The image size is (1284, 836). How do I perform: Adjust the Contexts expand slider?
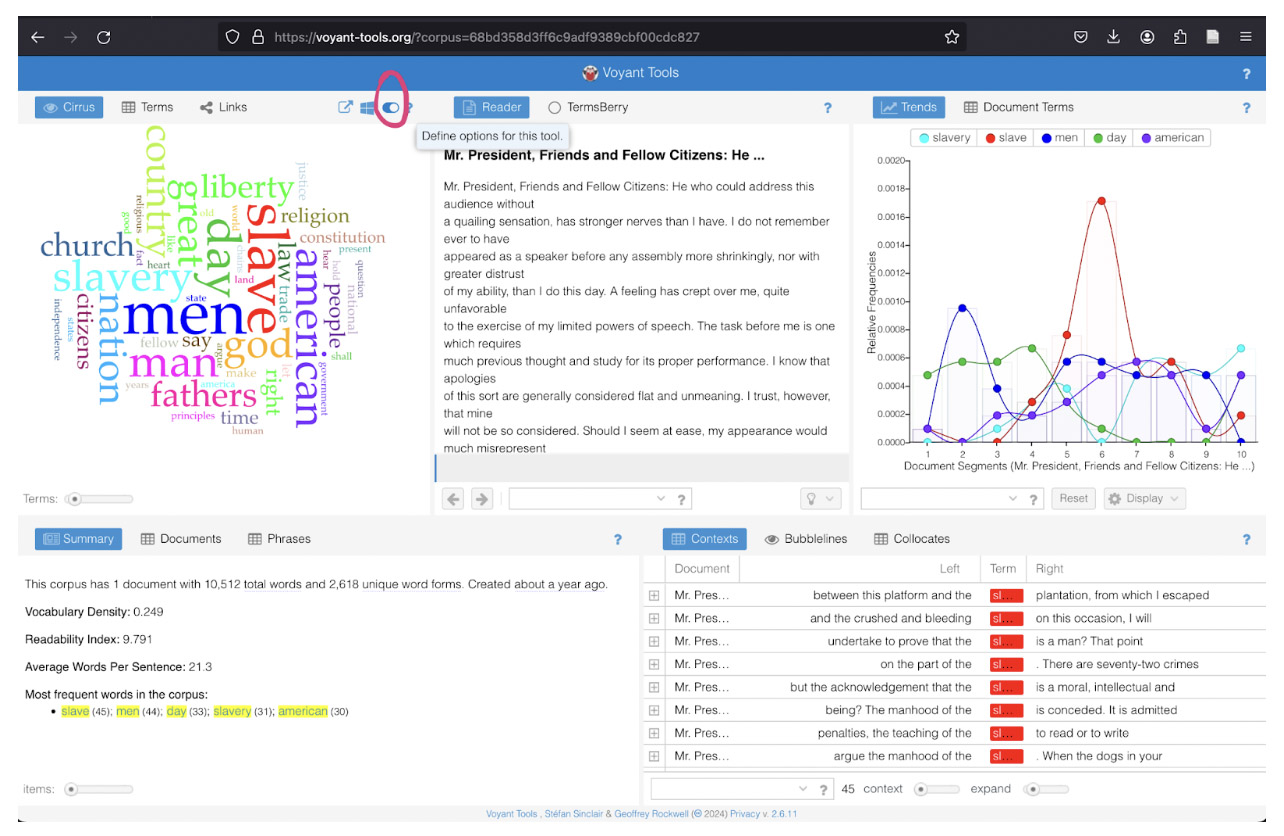click(x=1046, y=789)
